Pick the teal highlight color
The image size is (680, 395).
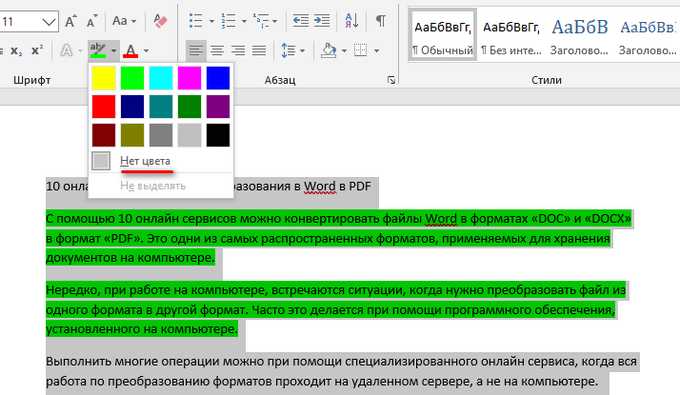point(161,107)
